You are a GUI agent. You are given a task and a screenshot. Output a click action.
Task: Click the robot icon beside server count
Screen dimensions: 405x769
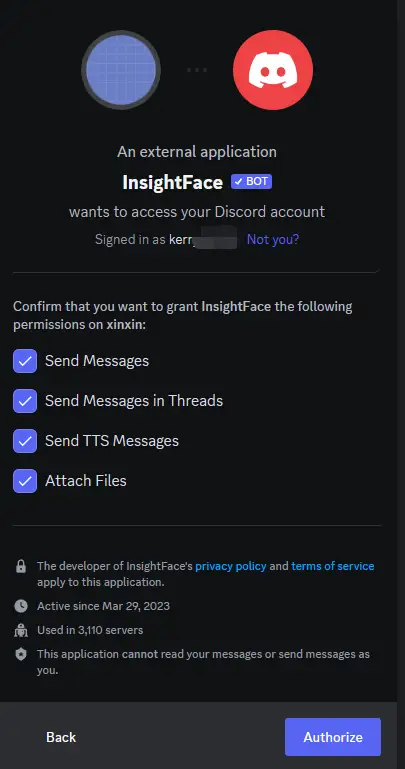[x=21, y=630]
